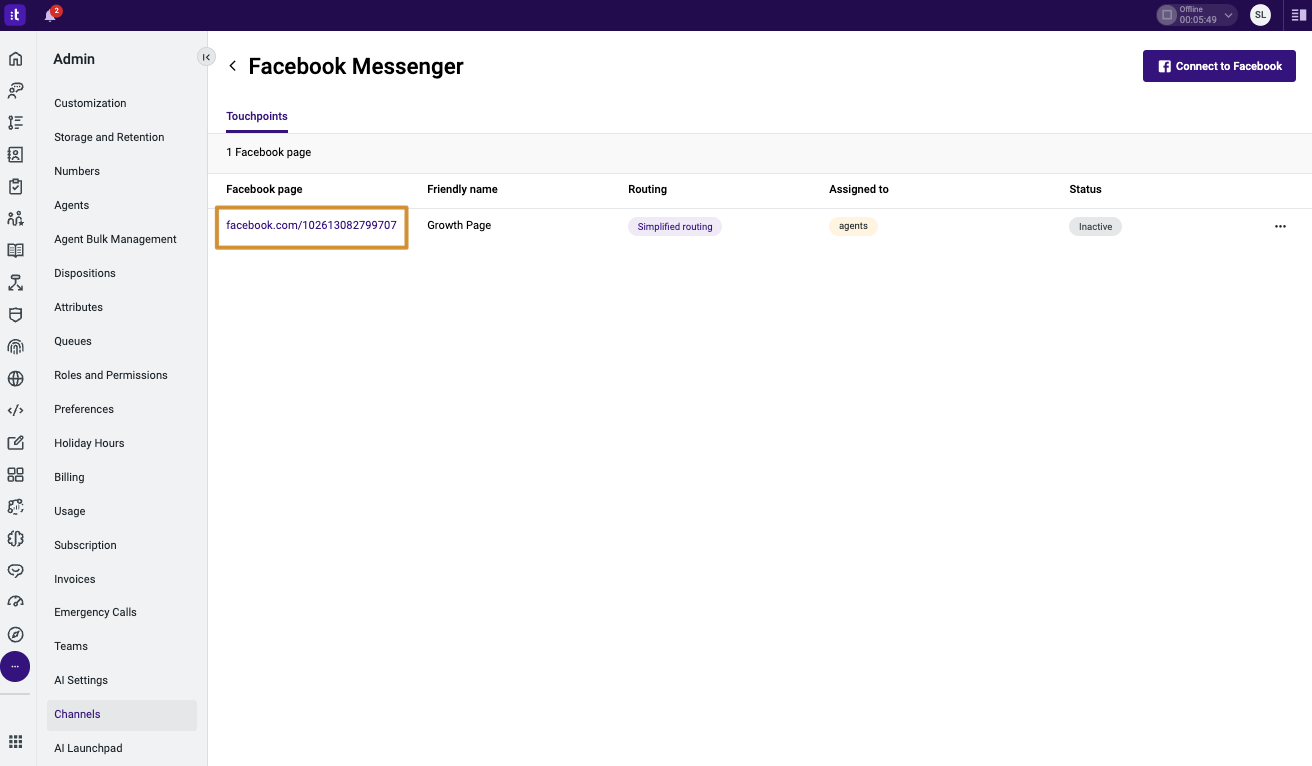Viewport: 1312px width, 766px height.
Task: Open Agents in Admin menu
Action: tap(71, 205)
